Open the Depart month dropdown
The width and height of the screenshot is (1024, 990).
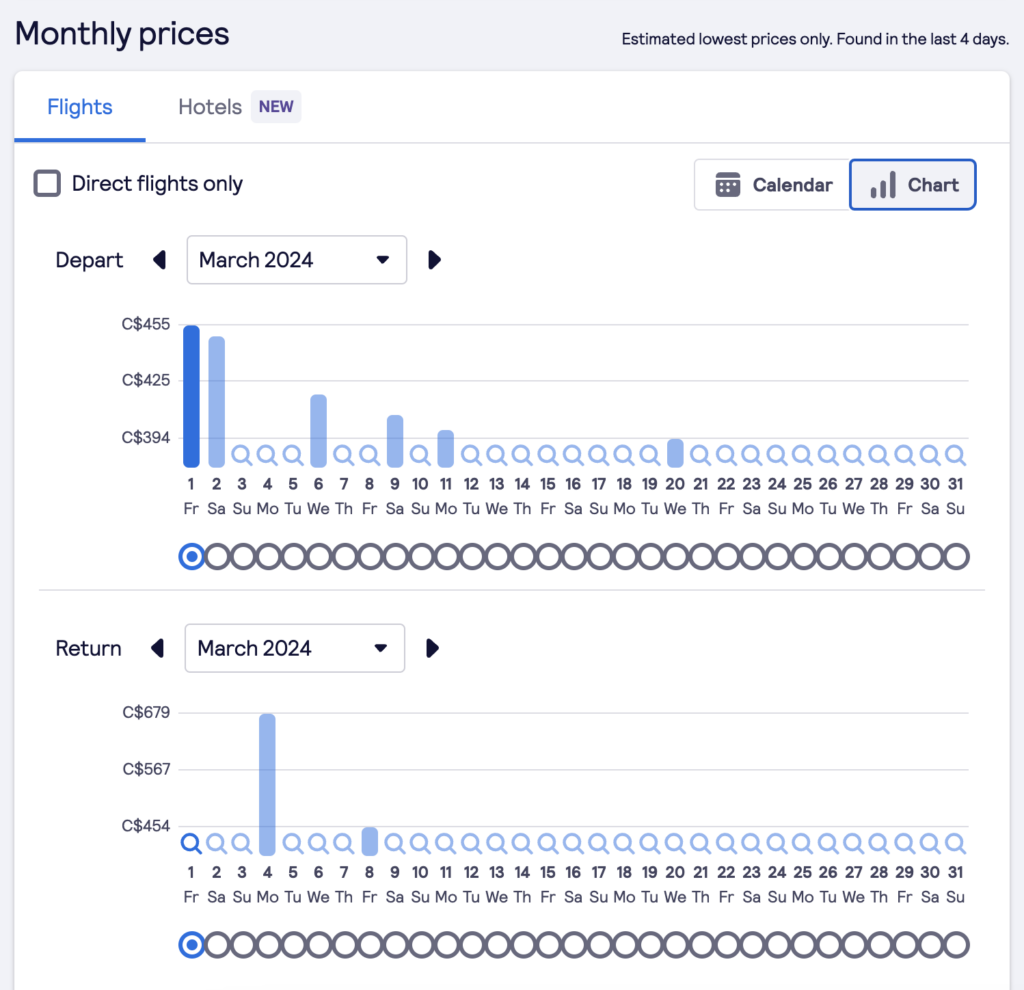click(296, 260)
